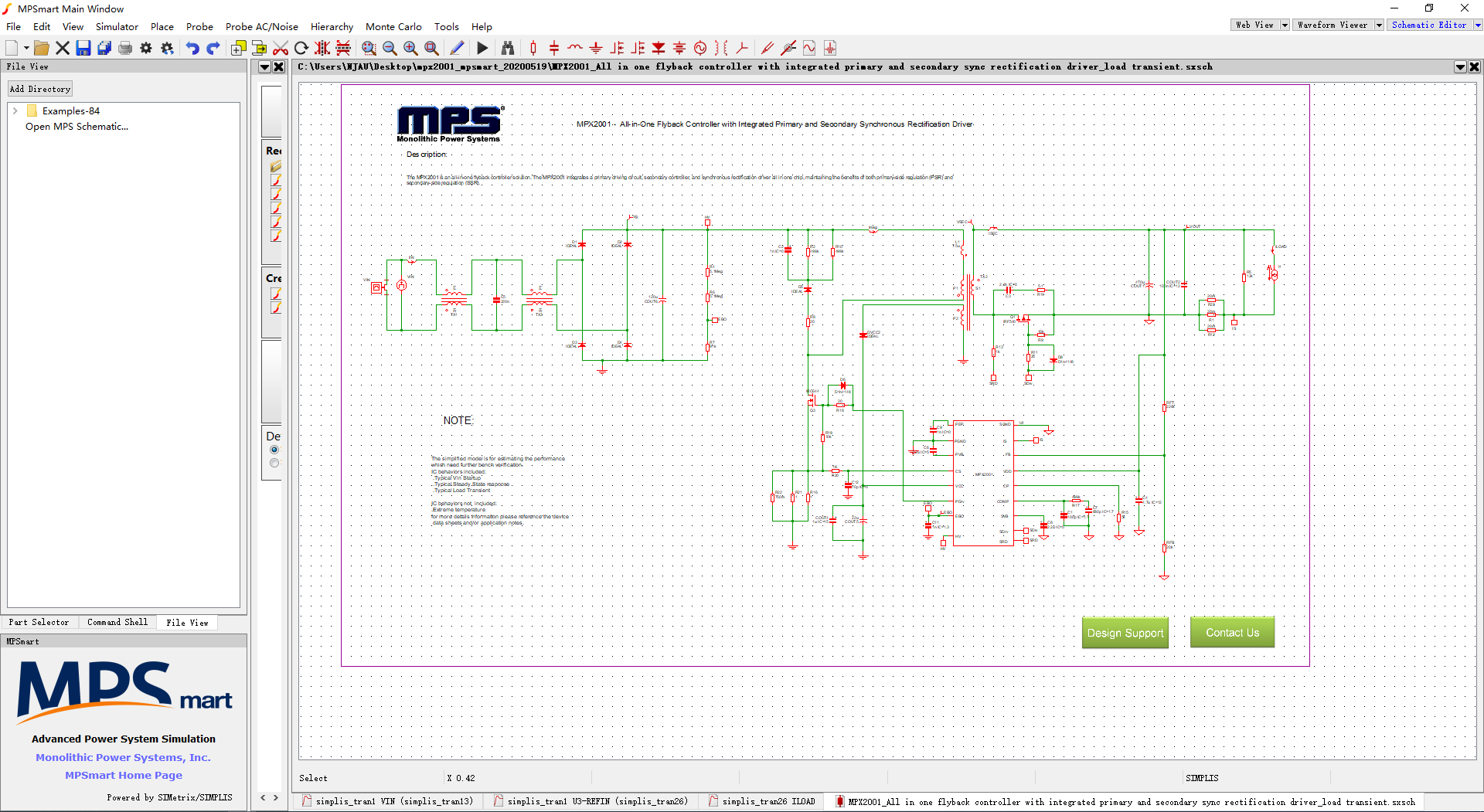The height and width of the screenshot is (812, 1484).
Task: Click the panel's scroll-right arrow
Action: [275, 797]
